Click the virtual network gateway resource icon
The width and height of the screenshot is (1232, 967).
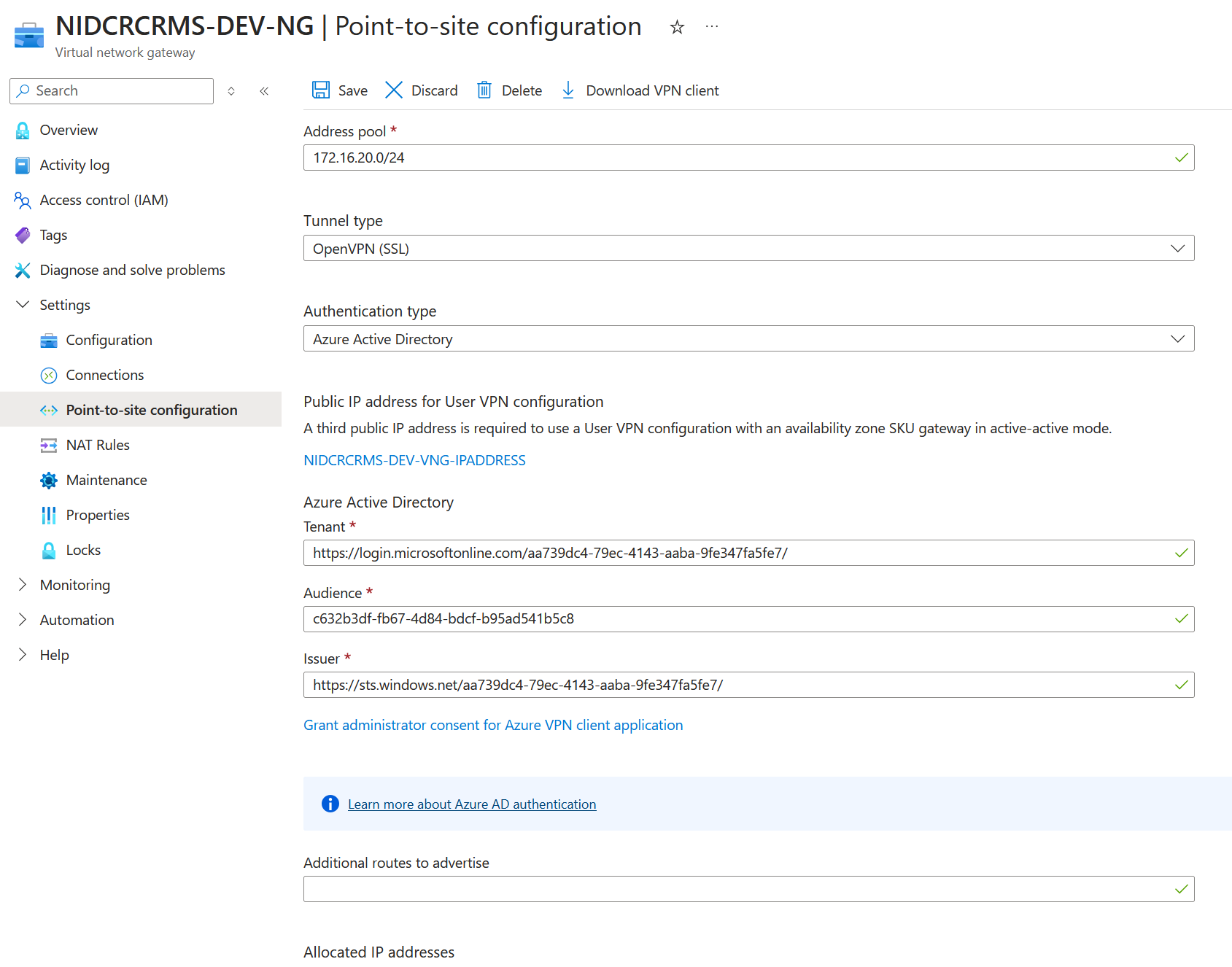pos(29,34)
